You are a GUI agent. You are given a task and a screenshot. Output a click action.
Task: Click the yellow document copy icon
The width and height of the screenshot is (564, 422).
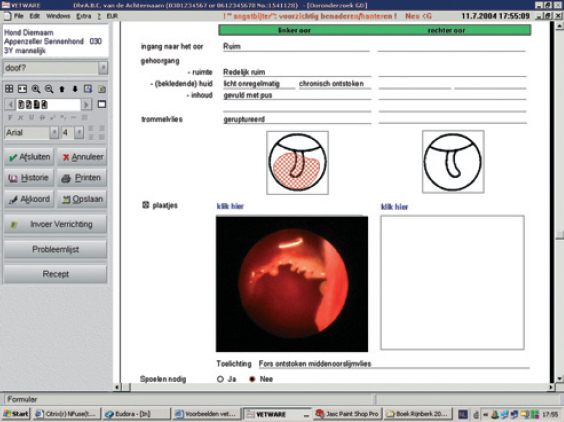coord(102,89)
